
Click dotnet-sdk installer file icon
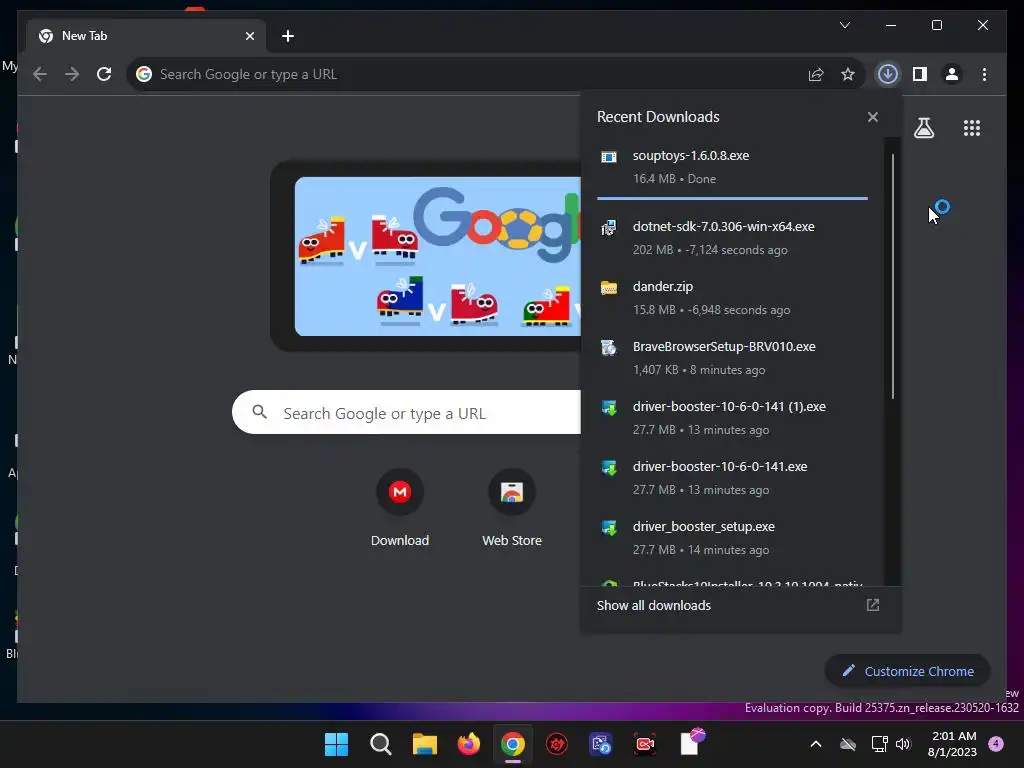(609, 227)
